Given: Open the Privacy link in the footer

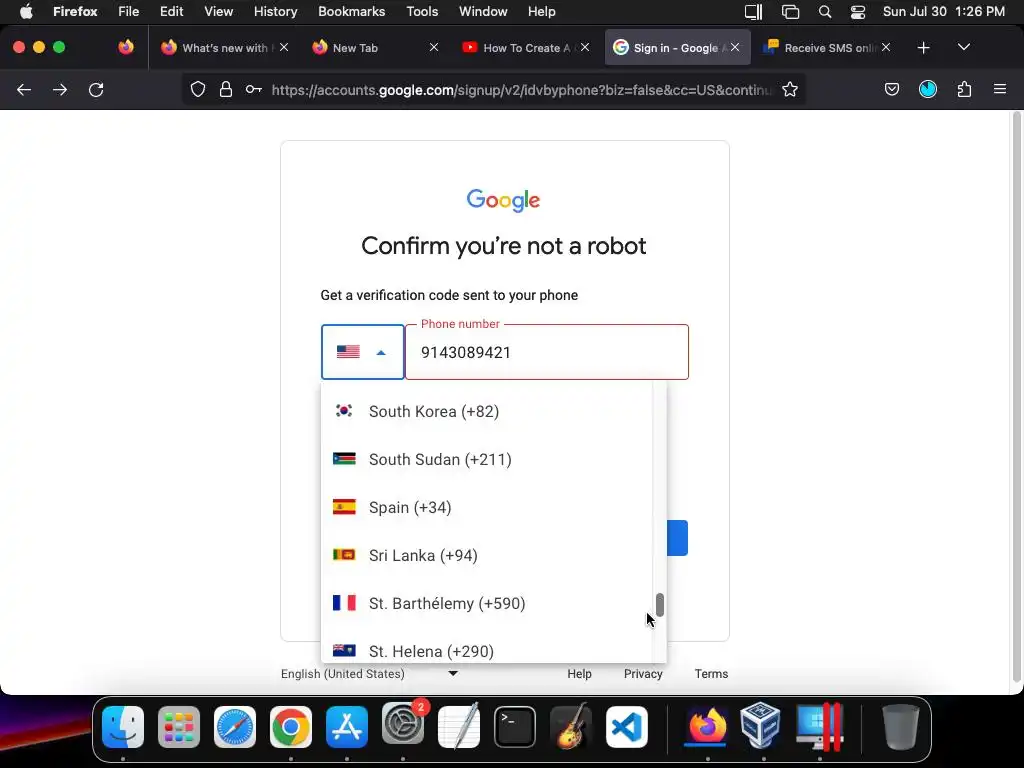Looking at the screenshot, I should (x=643, y=673).
